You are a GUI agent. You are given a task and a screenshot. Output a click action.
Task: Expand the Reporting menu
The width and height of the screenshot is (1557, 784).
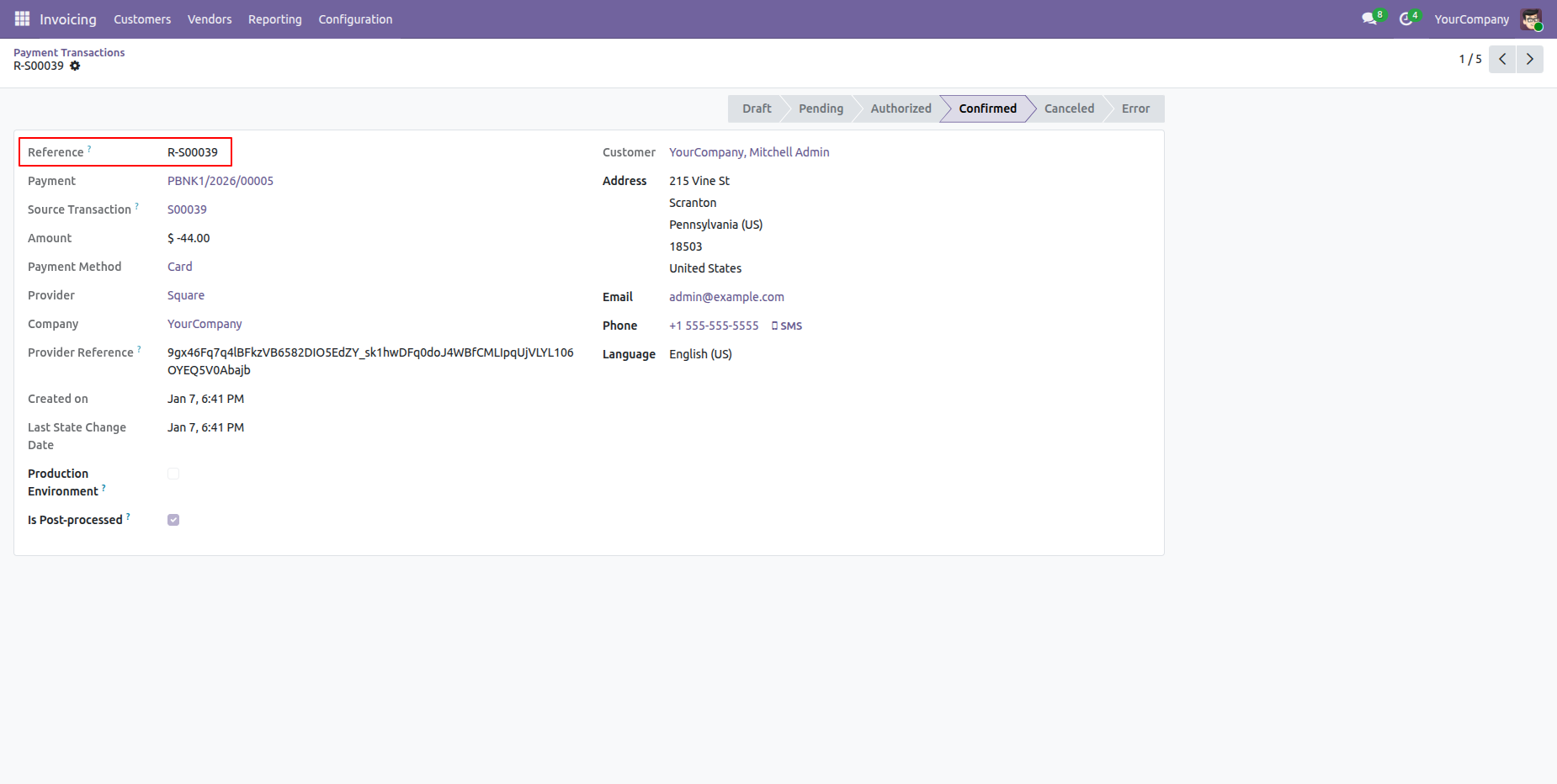click(x=274, y=19)
